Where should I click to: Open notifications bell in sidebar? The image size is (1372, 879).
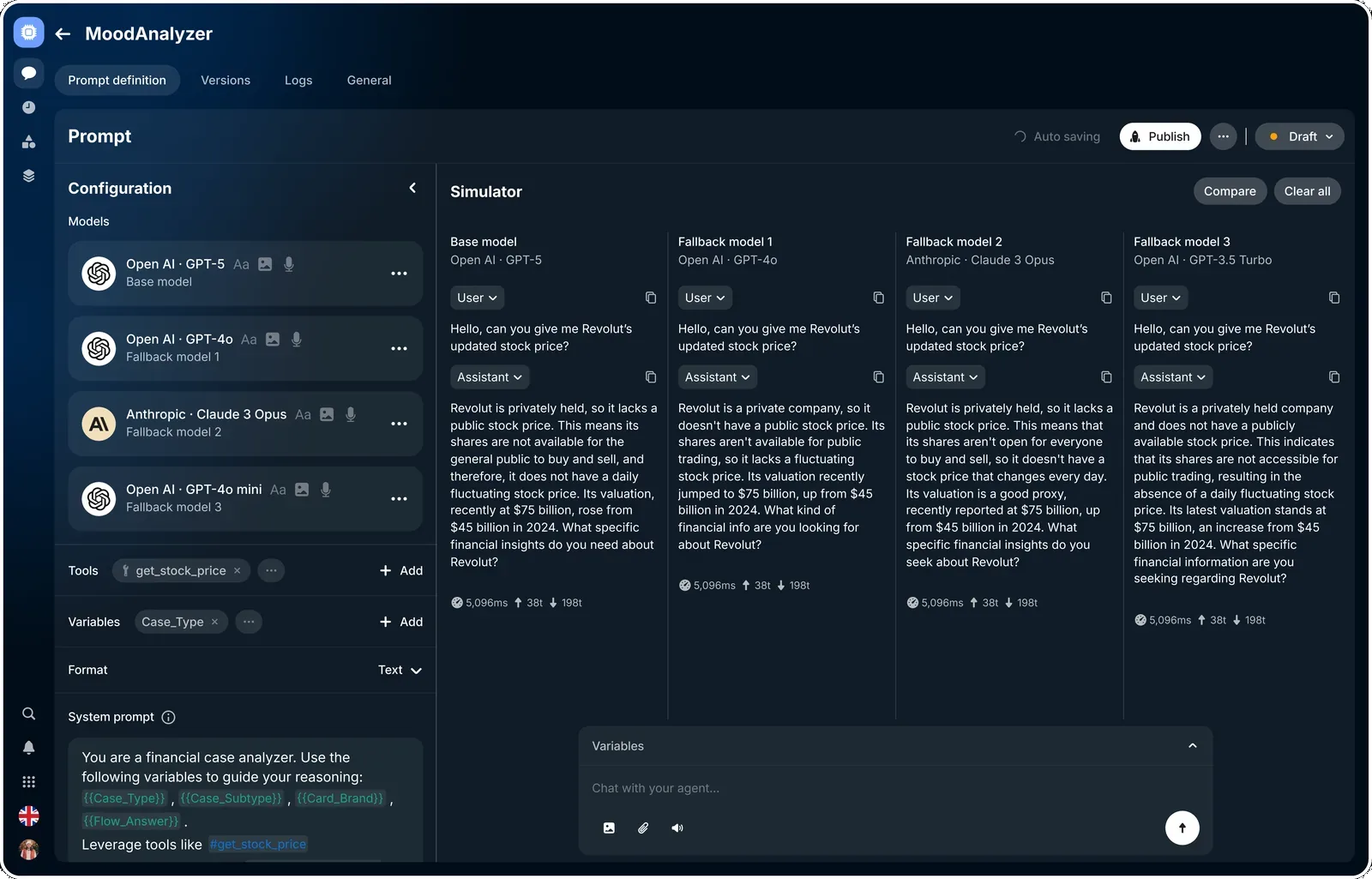[x=28, y=748]
